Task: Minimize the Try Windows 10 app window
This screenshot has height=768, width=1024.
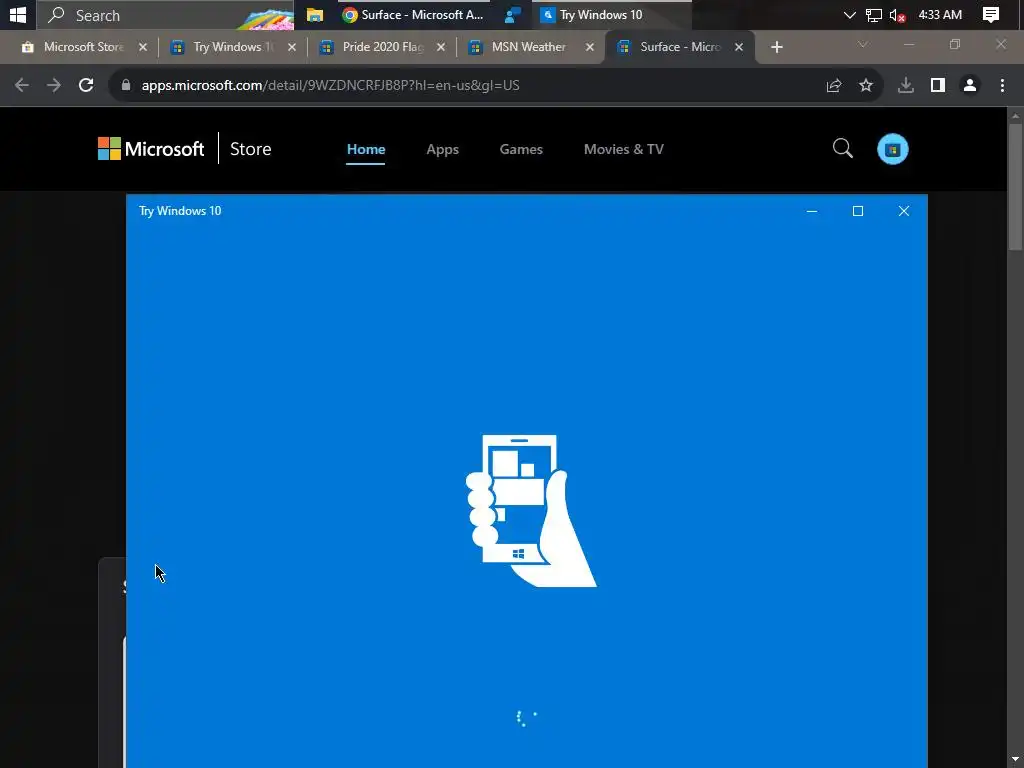Action: click(x=812, y=211)
